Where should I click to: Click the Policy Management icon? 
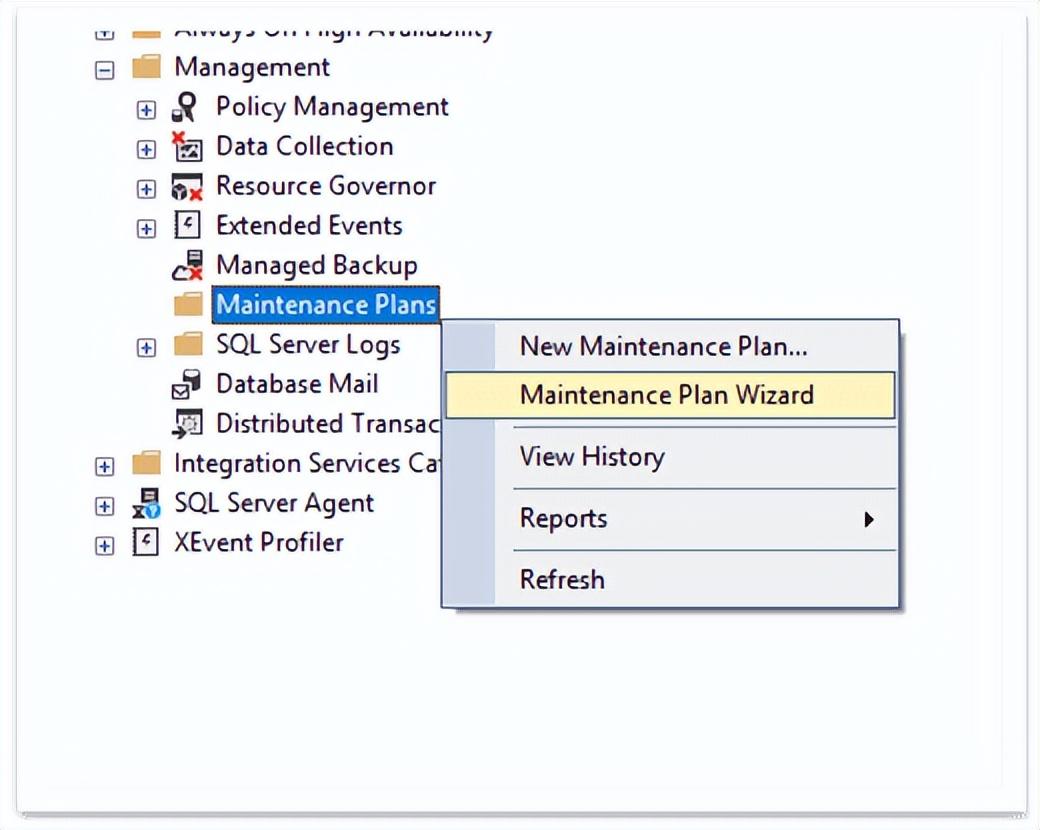[187, 107]
